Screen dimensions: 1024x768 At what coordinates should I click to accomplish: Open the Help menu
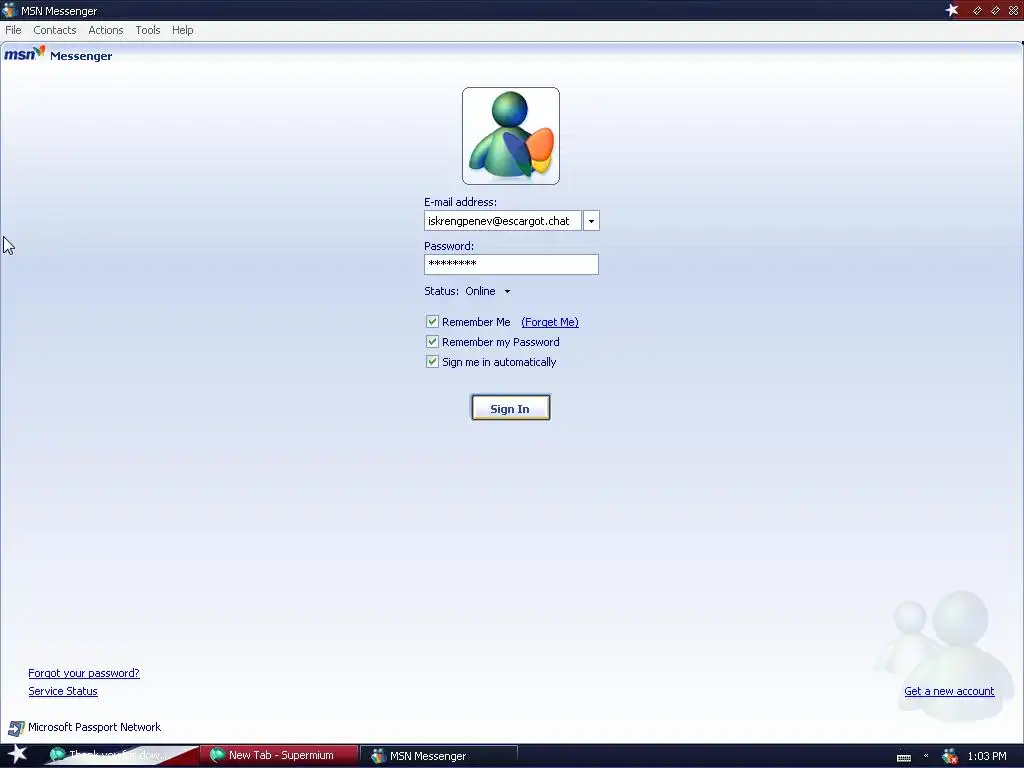pos(183,30)
